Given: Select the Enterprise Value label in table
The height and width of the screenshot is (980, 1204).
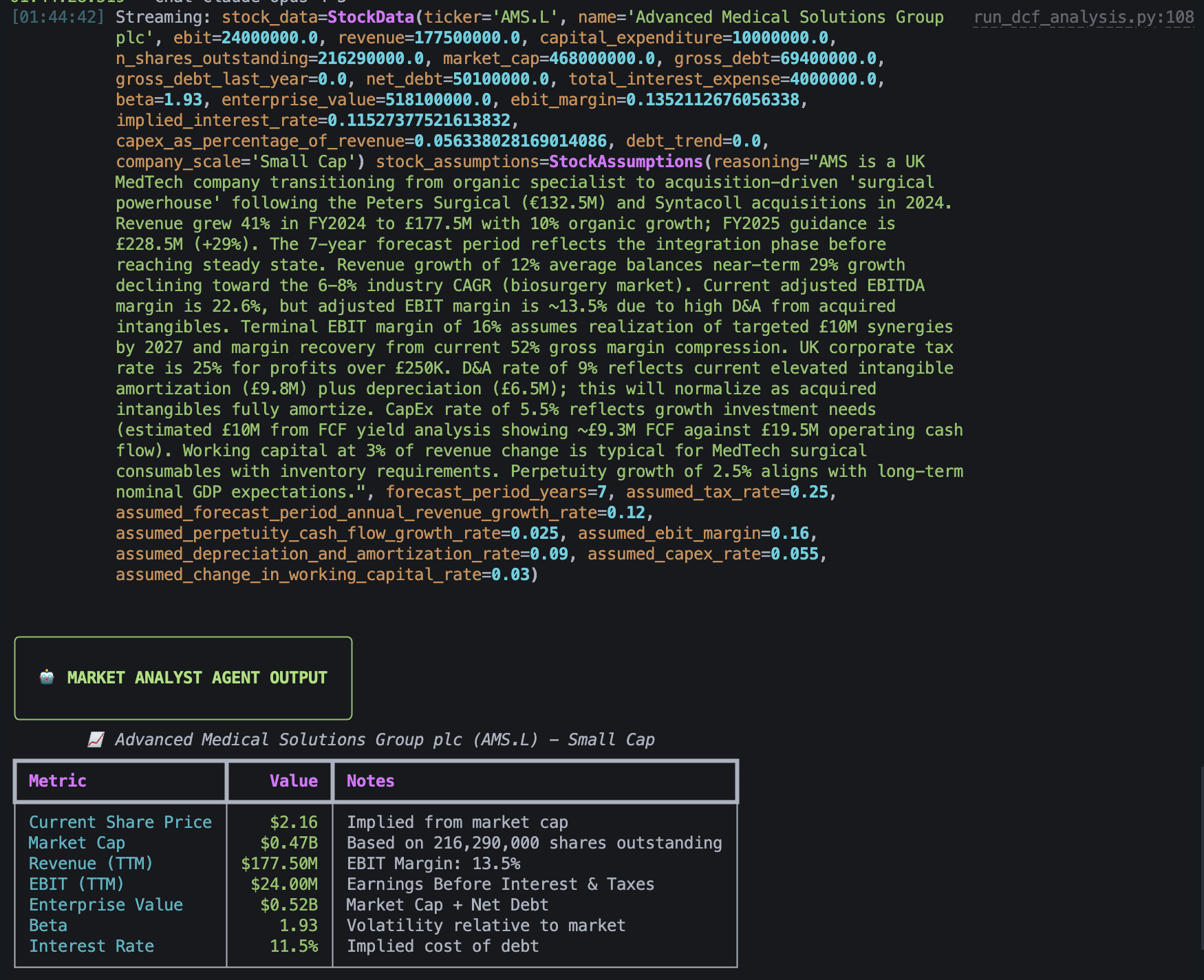Looking at the screenshot, I should 106,905.
